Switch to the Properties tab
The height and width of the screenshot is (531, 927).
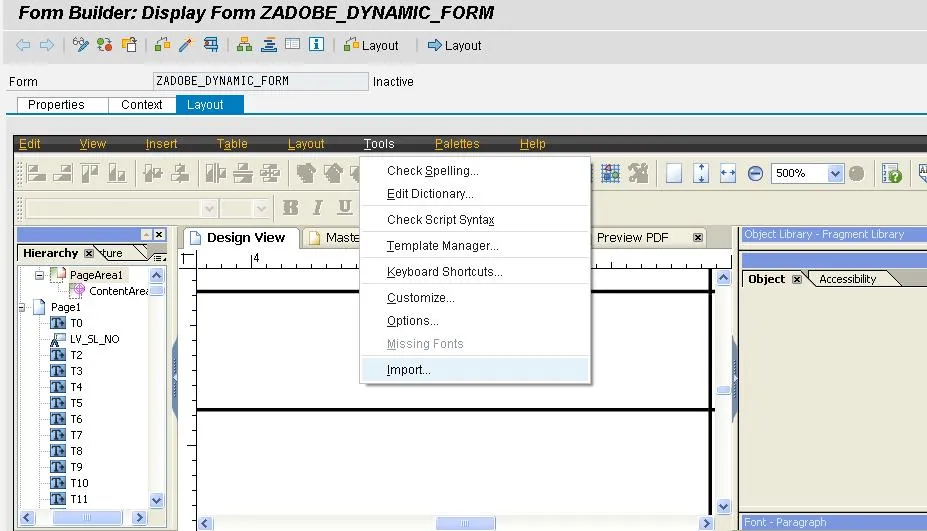coord(57,105)
